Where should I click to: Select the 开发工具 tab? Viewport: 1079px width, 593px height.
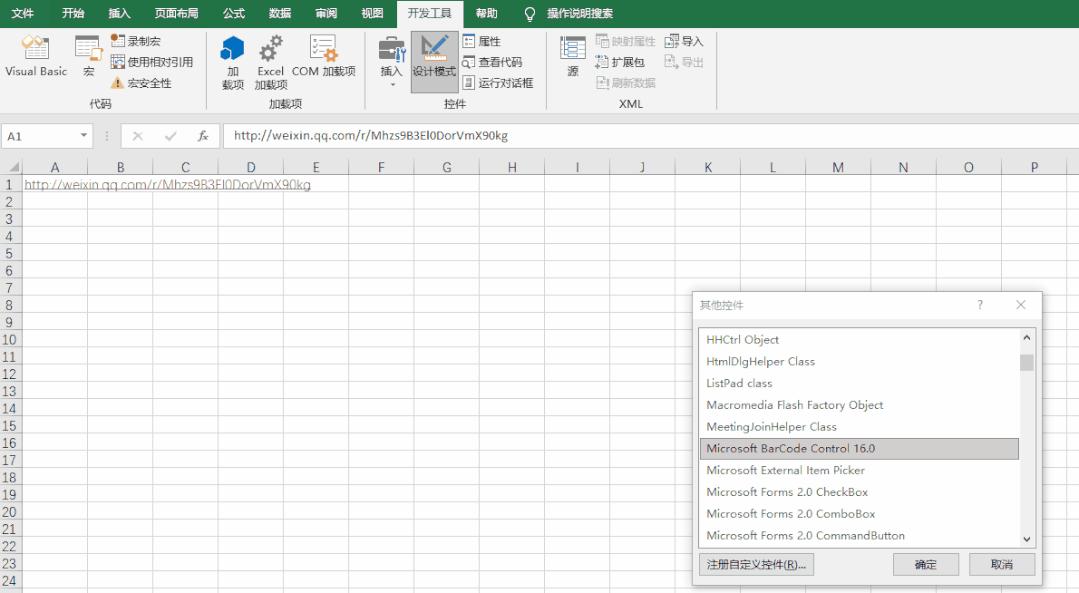pyautogui.click(x=429, y=13)
